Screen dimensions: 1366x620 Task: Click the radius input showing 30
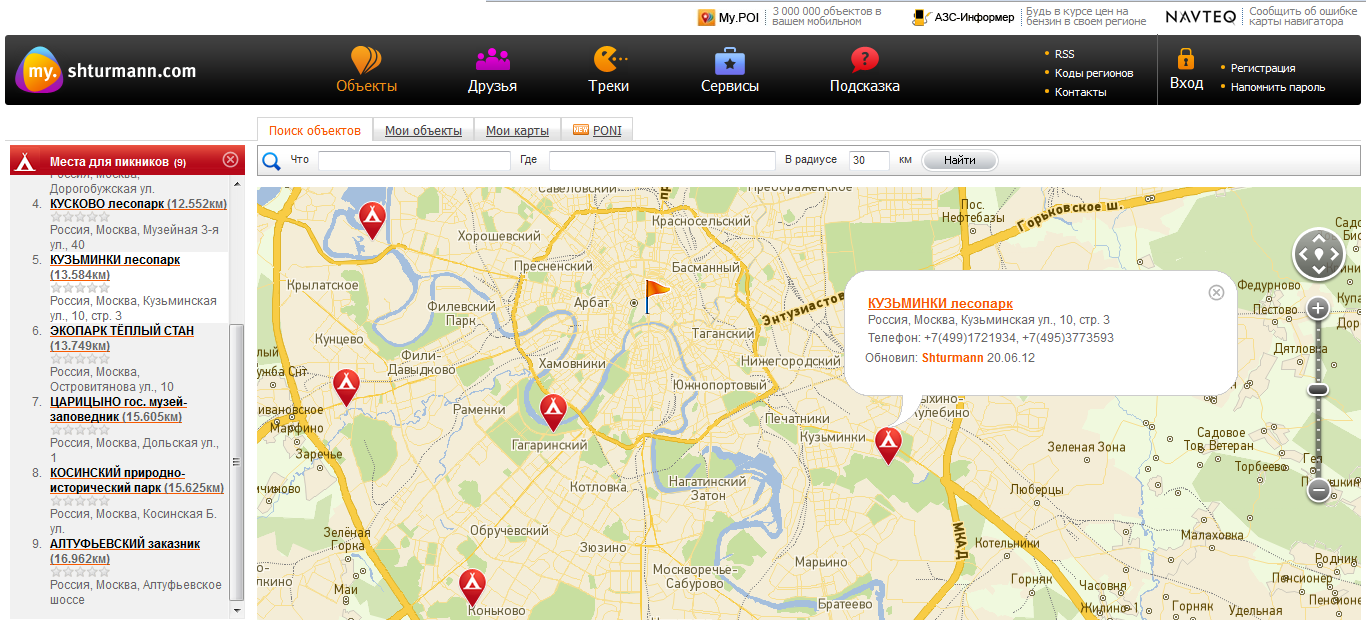point(869,160)
